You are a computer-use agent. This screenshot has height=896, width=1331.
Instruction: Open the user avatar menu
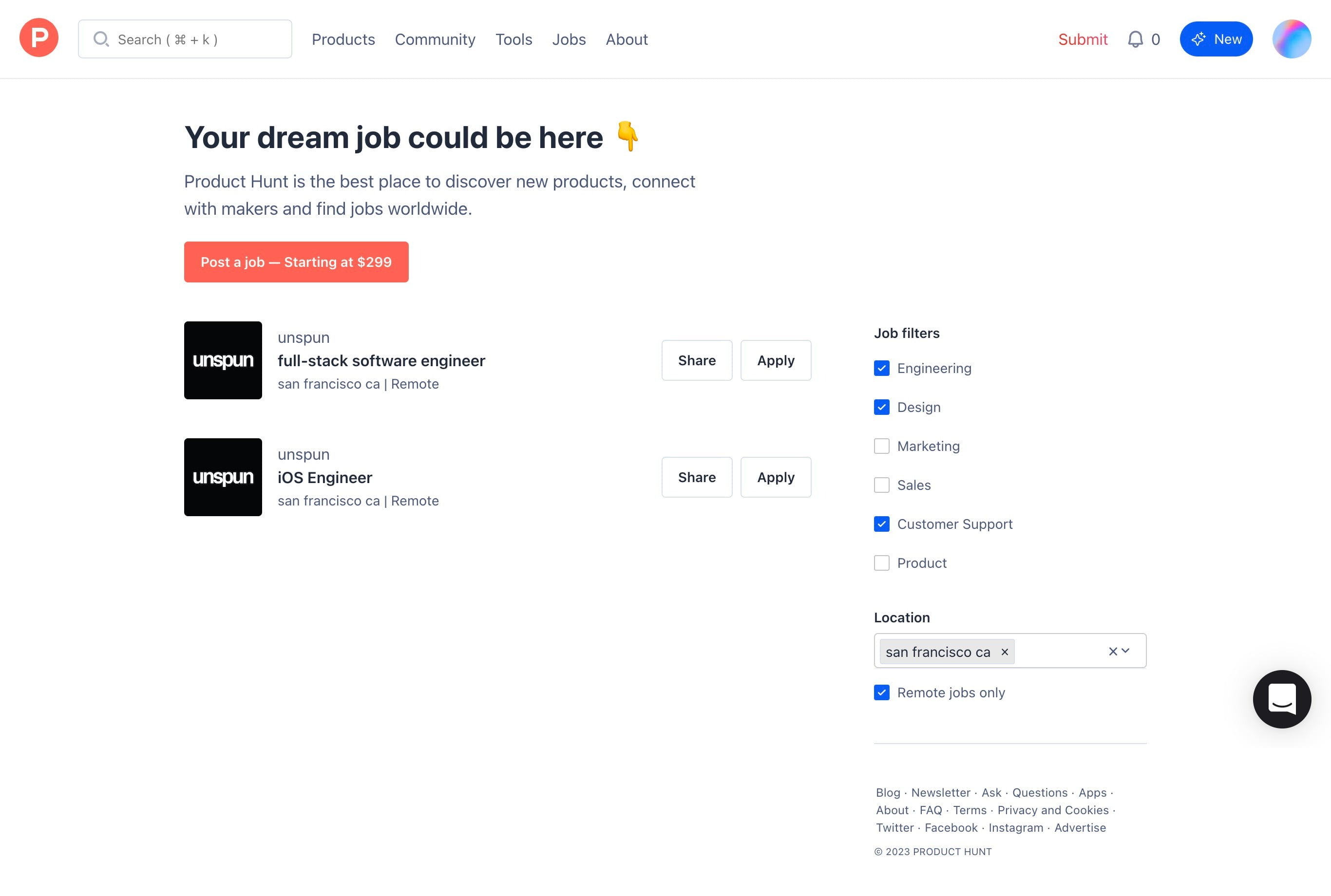1291,39
